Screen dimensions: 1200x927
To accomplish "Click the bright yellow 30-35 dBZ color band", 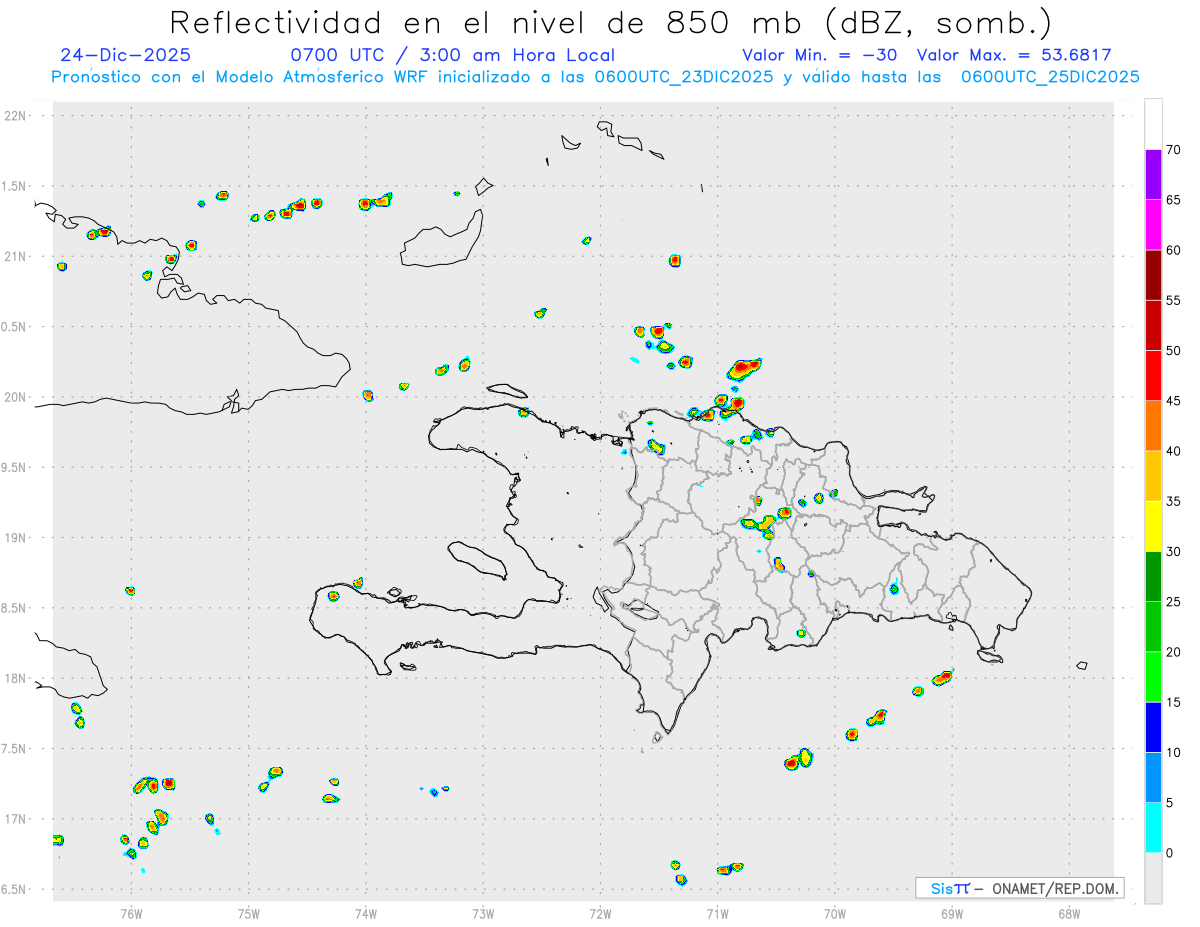I will tap(1153, 526).
